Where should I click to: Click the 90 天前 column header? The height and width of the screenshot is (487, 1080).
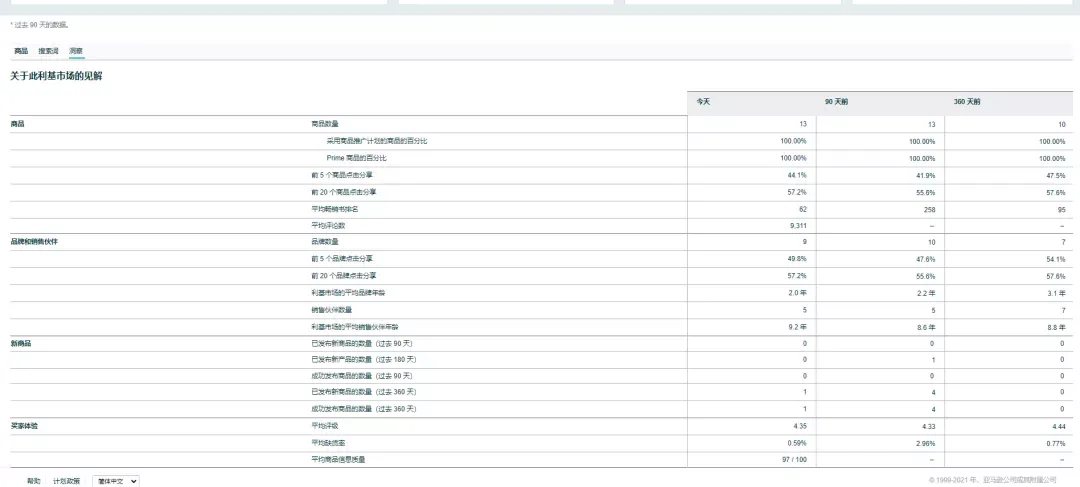point(836,102)
